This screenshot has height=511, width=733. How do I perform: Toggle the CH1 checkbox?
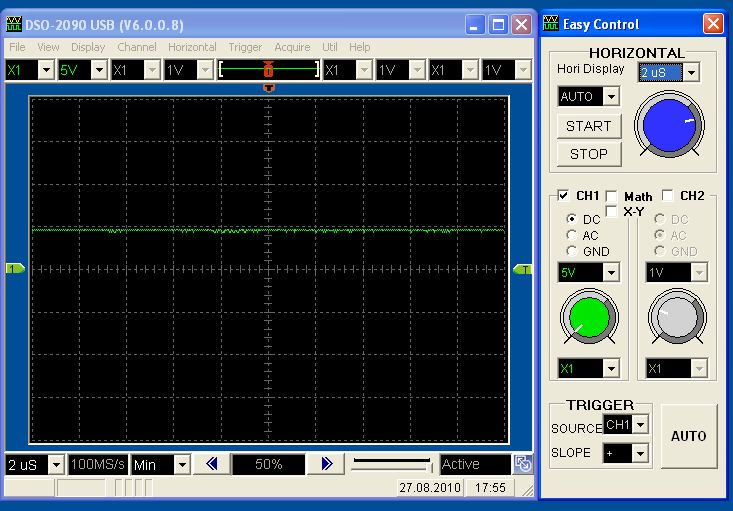564,196
